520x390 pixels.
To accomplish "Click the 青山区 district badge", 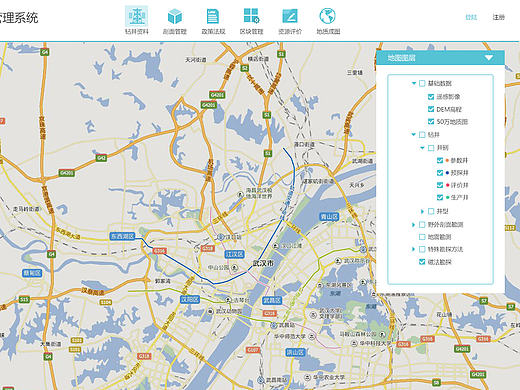I will pos(329,217).
